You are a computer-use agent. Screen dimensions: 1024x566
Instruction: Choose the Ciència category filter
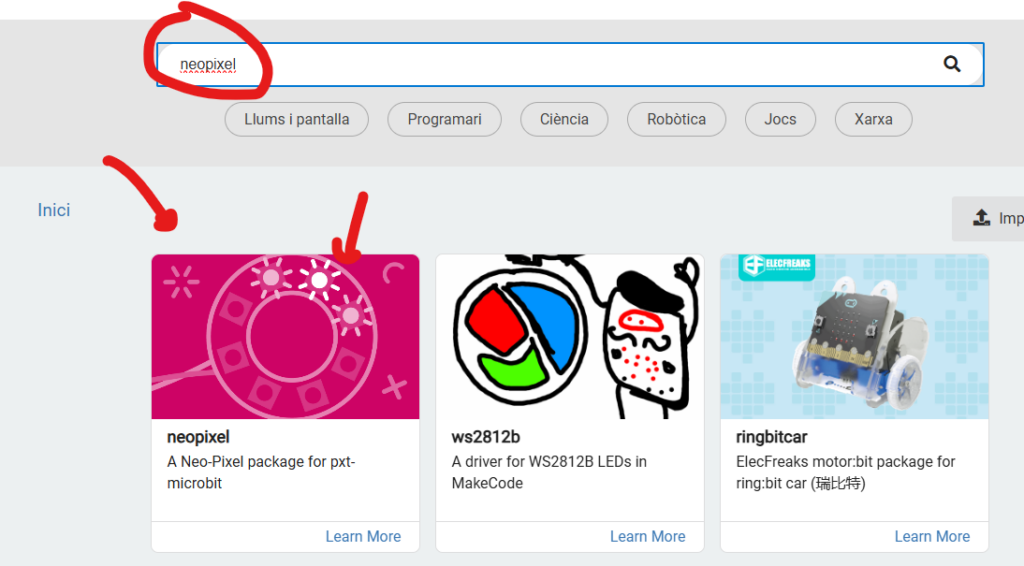pos(564,119)
